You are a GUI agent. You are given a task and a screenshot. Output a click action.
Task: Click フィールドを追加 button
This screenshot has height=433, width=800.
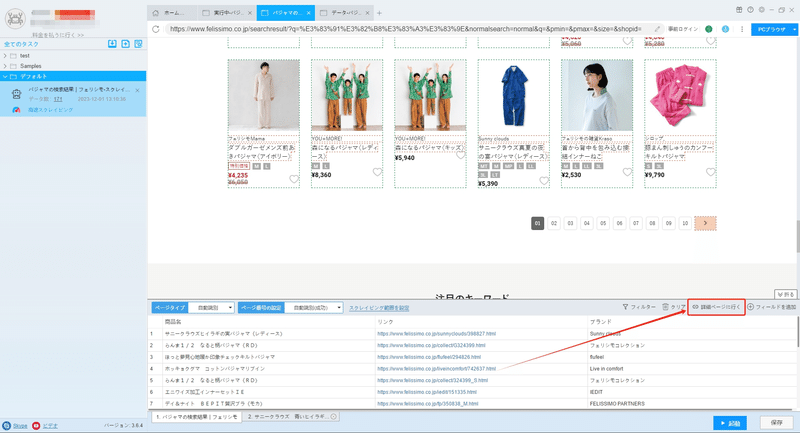click(771, 307)
